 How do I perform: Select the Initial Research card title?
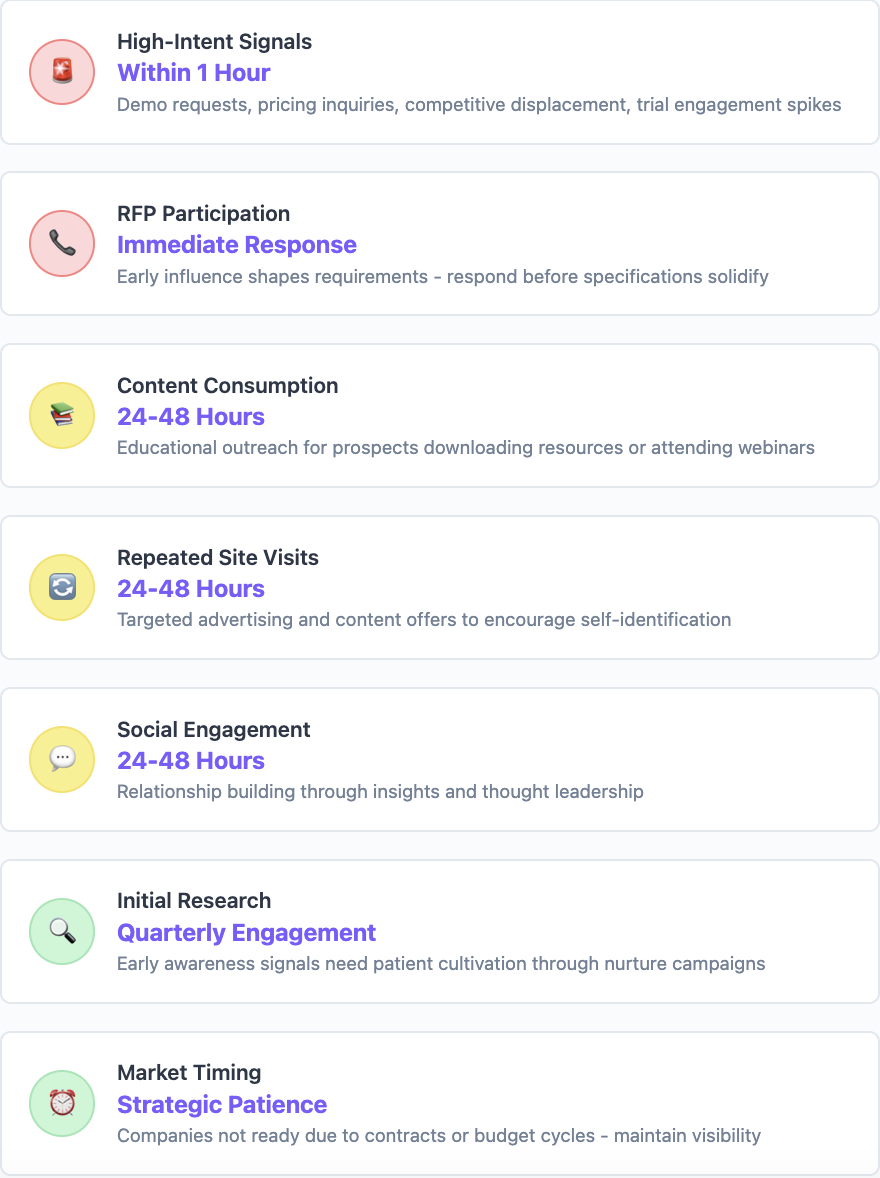194,901
